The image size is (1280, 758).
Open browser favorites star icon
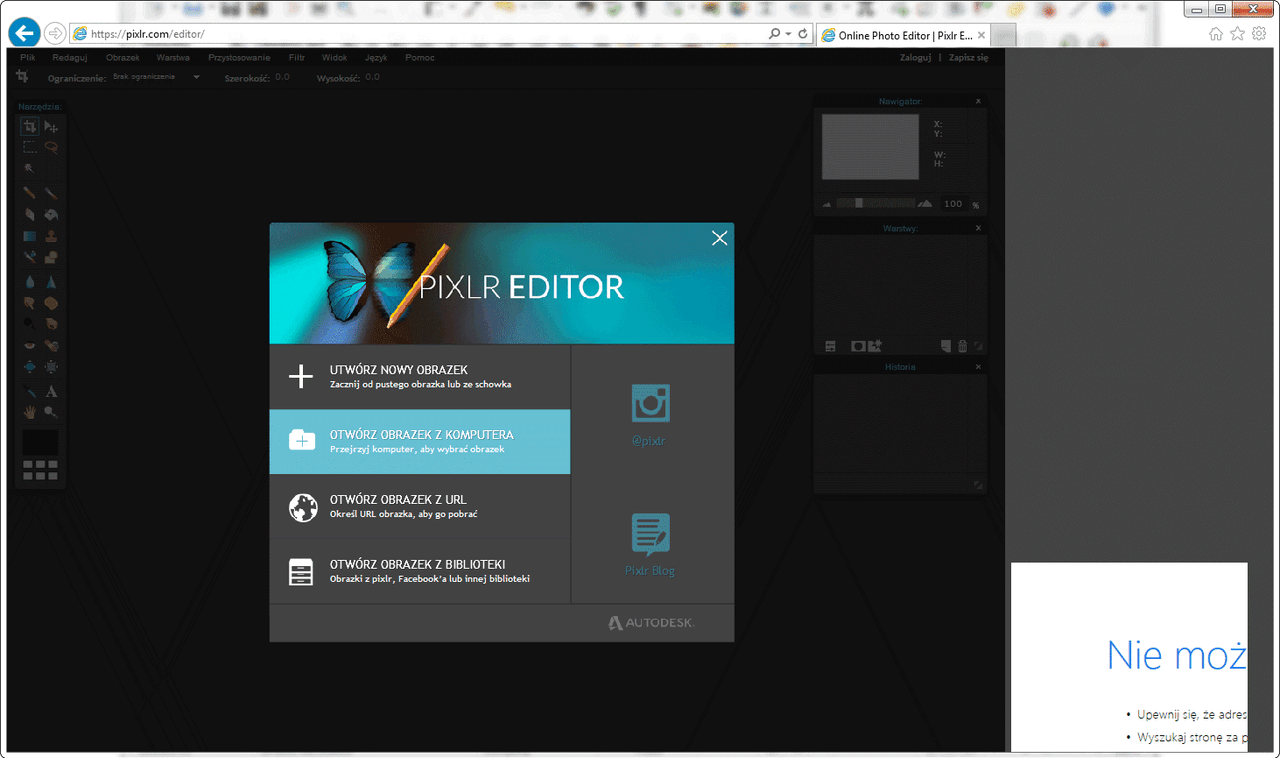(x=1237, y=33)
